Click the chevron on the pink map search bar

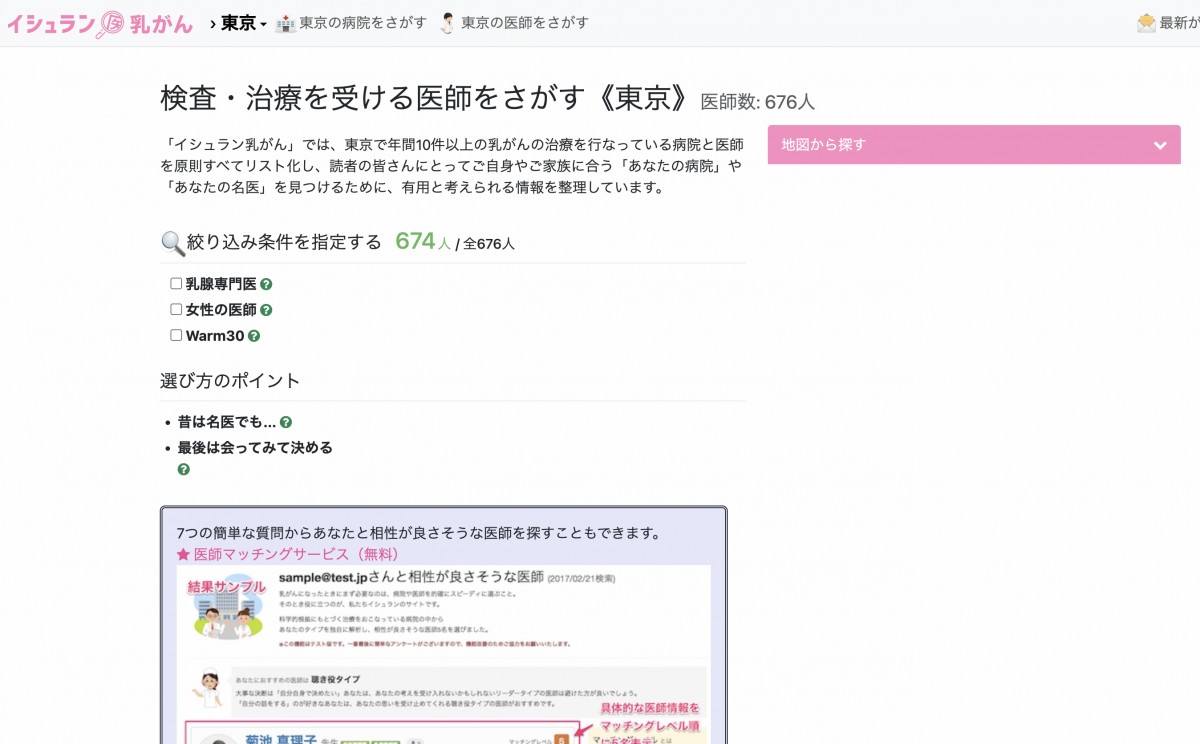[x=1160, y=144]
